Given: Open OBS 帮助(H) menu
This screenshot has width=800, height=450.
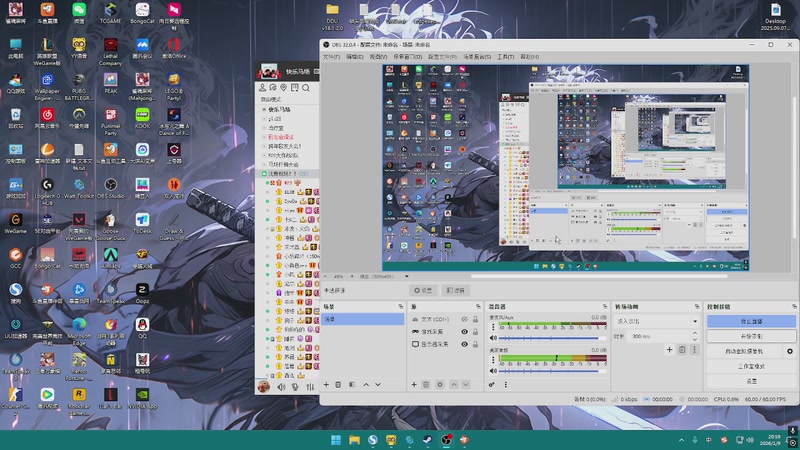Looking at the screenshot, I should click(x=530, y=57).
